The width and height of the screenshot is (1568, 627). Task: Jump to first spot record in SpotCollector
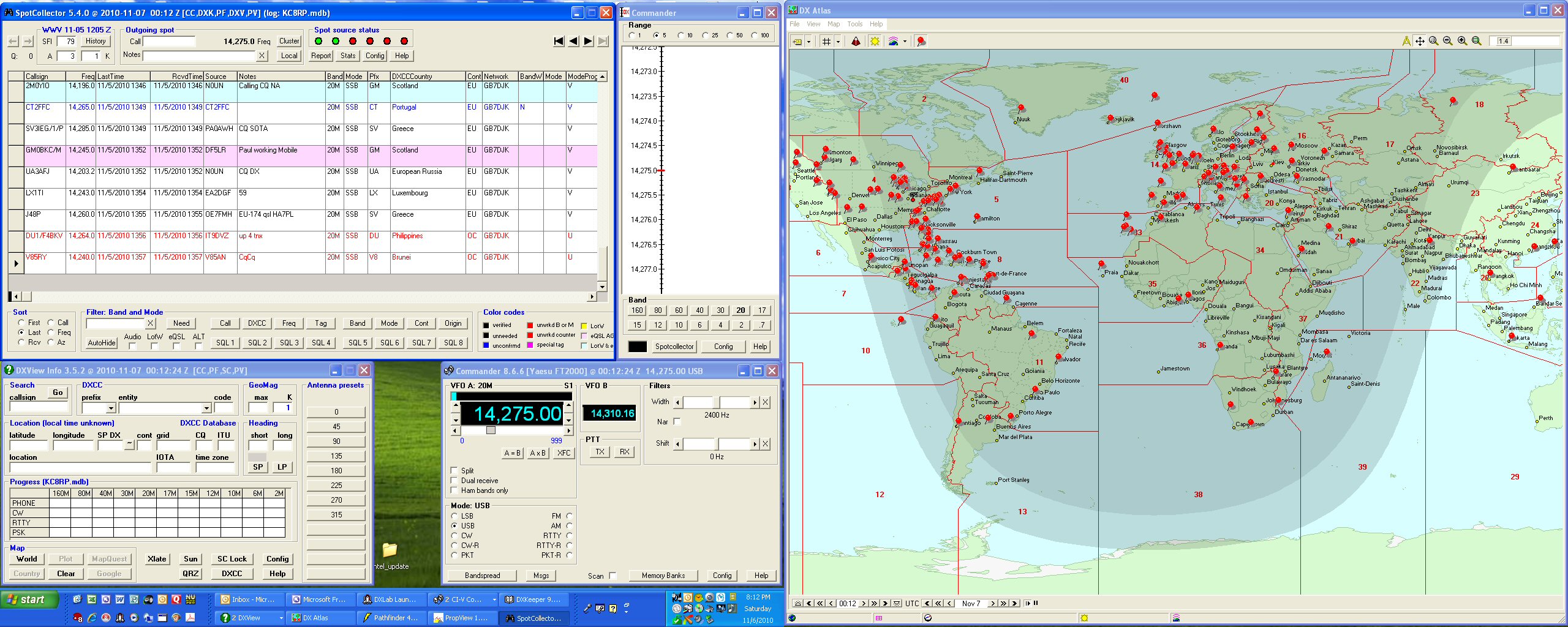click(559, 41)
